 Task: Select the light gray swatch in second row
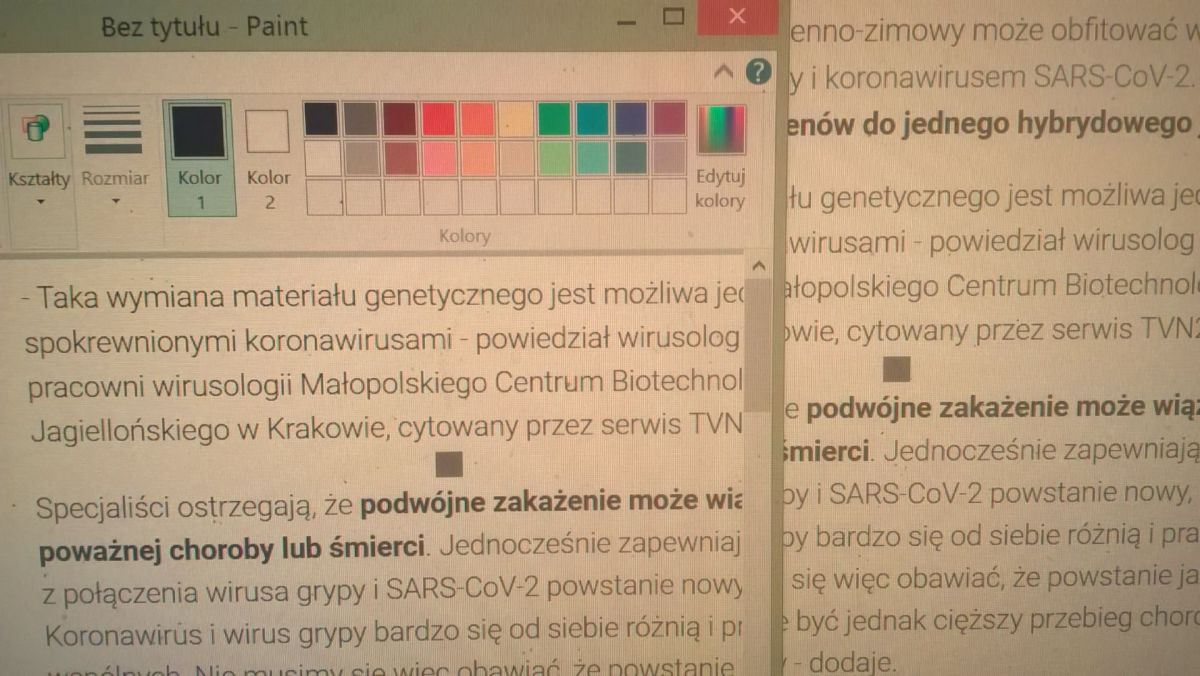click(x=361, y=158)
